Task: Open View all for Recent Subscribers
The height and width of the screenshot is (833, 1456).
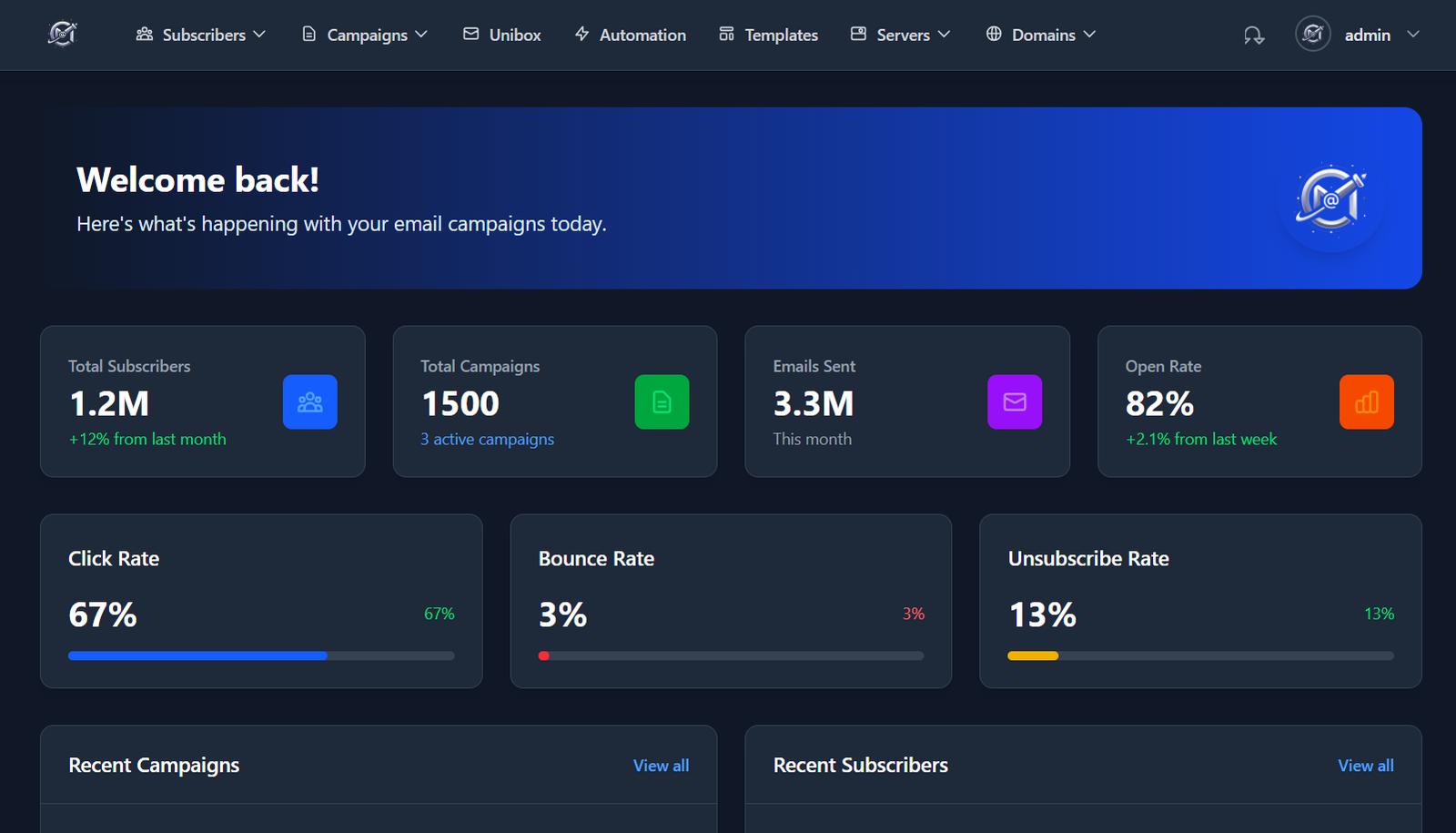Action: point(1366,765)
